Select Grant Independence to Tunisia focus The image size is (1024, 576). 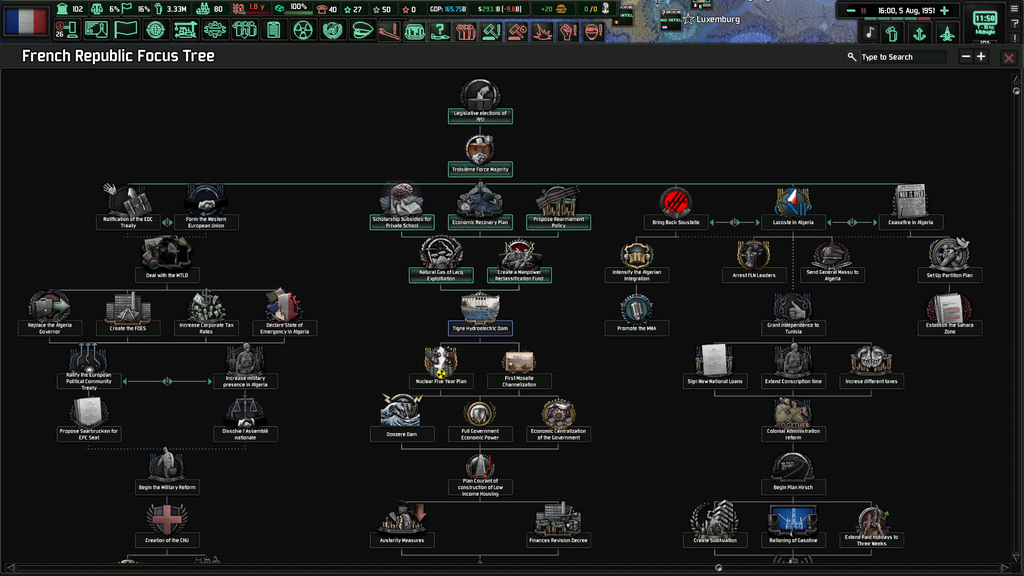793,313
